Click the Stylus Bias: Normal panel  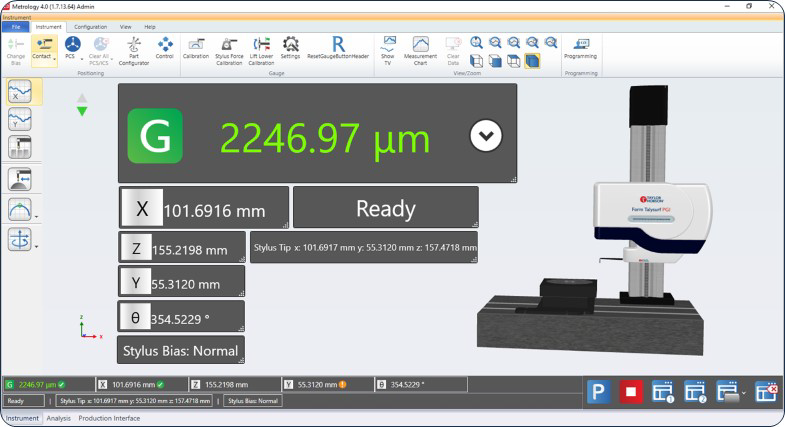tap(181, 351)
